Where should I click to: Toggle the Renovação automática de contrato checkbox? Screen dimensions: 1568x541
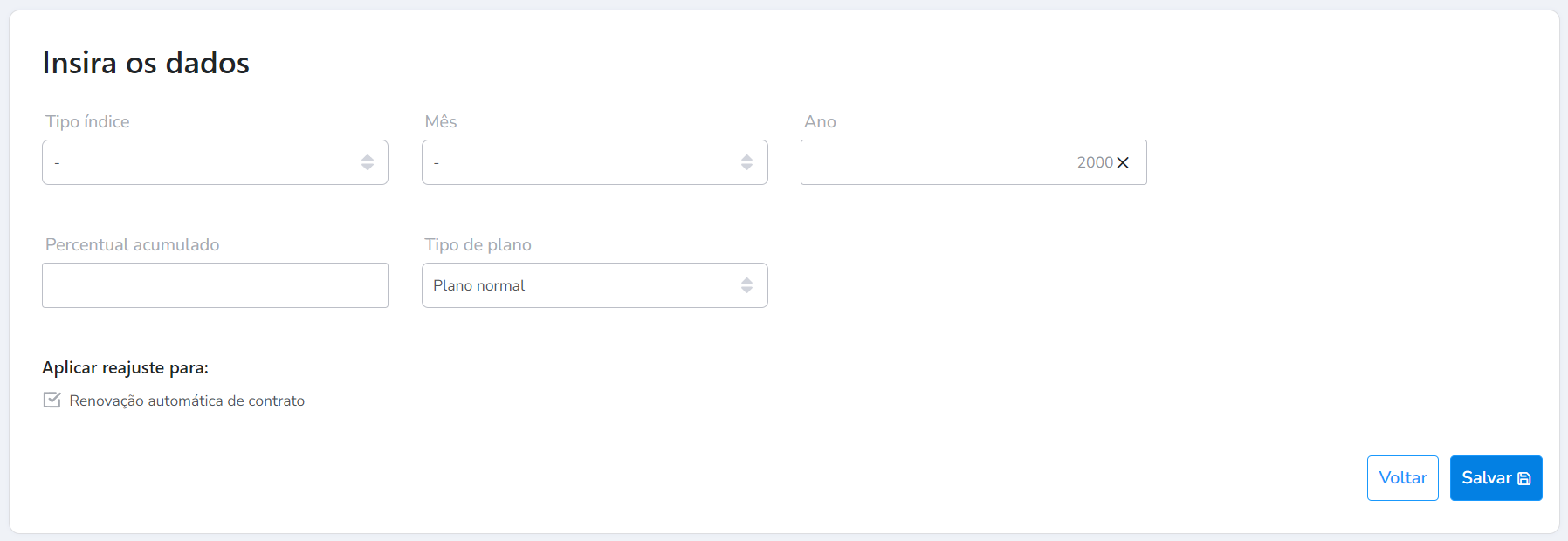[52, 401]
